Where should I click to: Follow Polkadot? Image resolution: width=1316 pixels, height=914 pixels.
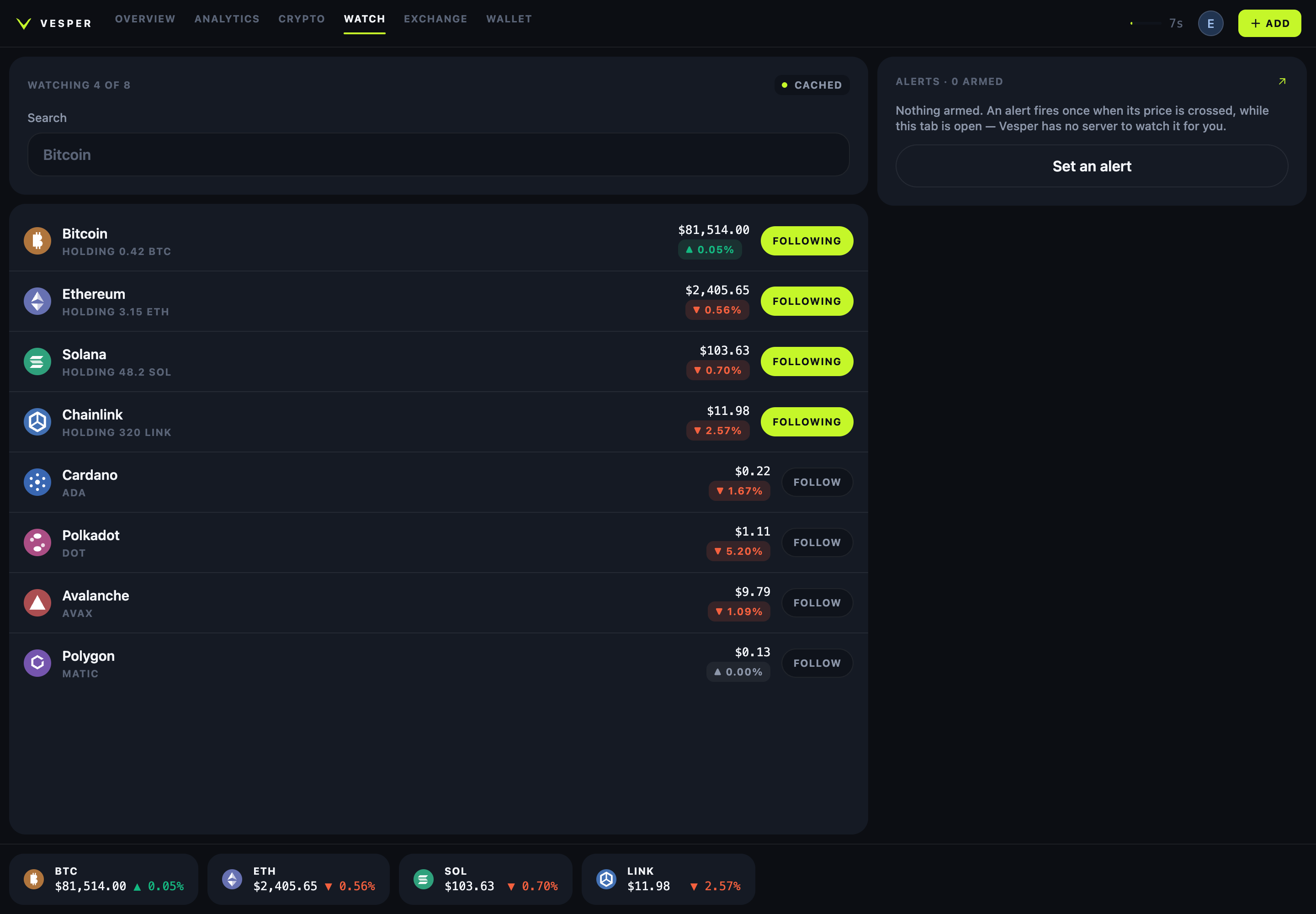[x=817, y=542]
